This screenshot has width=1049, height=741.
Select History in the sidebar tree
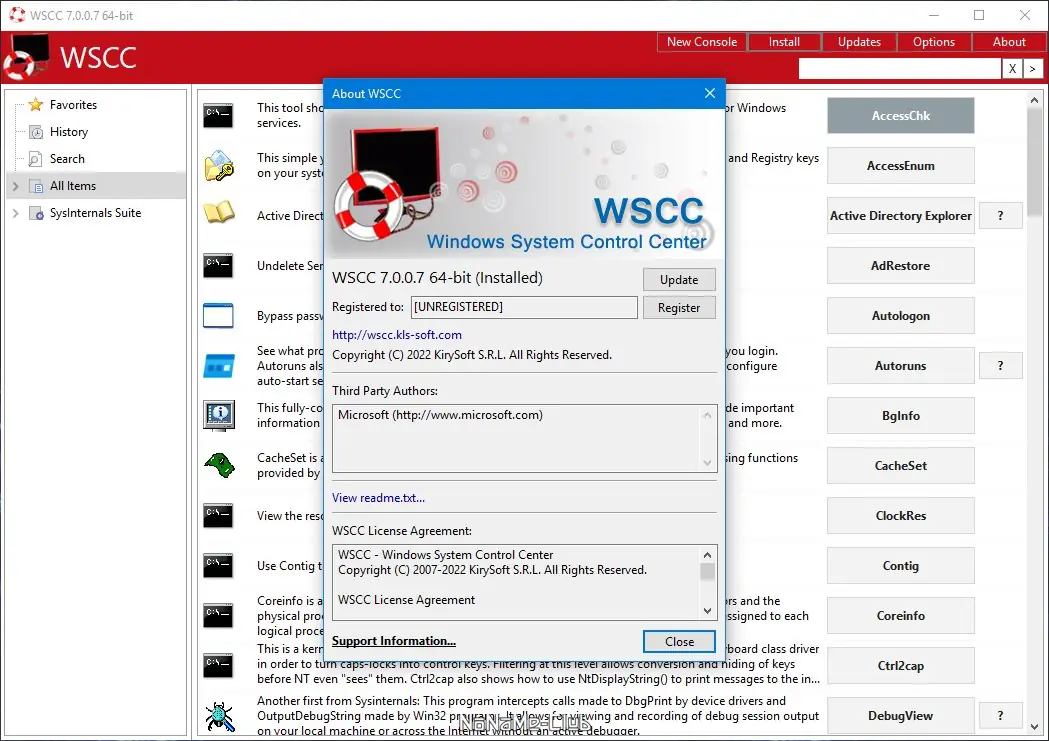[69, 132]
